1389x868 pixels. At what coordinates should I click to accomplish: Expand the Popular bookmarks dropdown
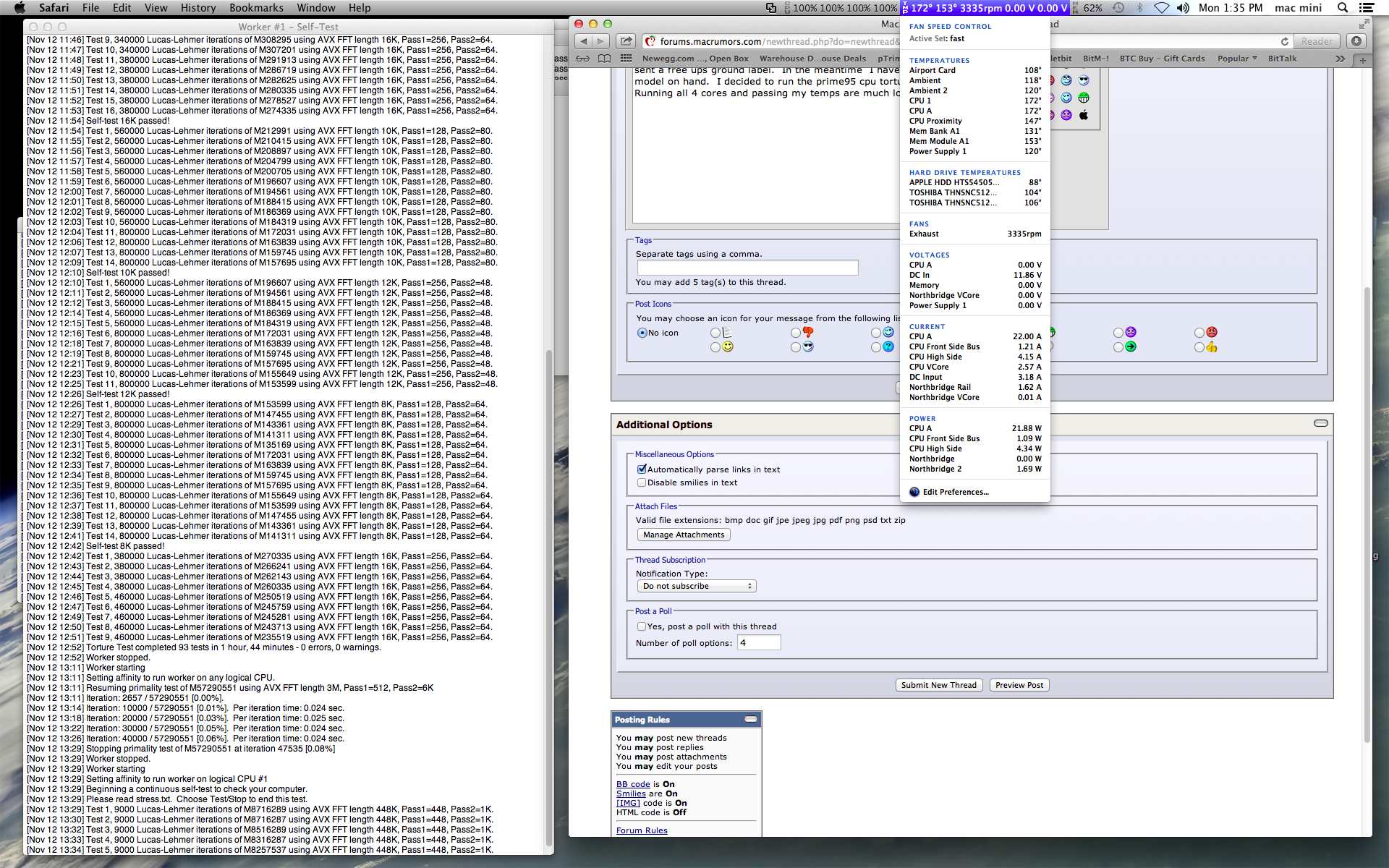pyautogui.click(x=1237, y=59)
